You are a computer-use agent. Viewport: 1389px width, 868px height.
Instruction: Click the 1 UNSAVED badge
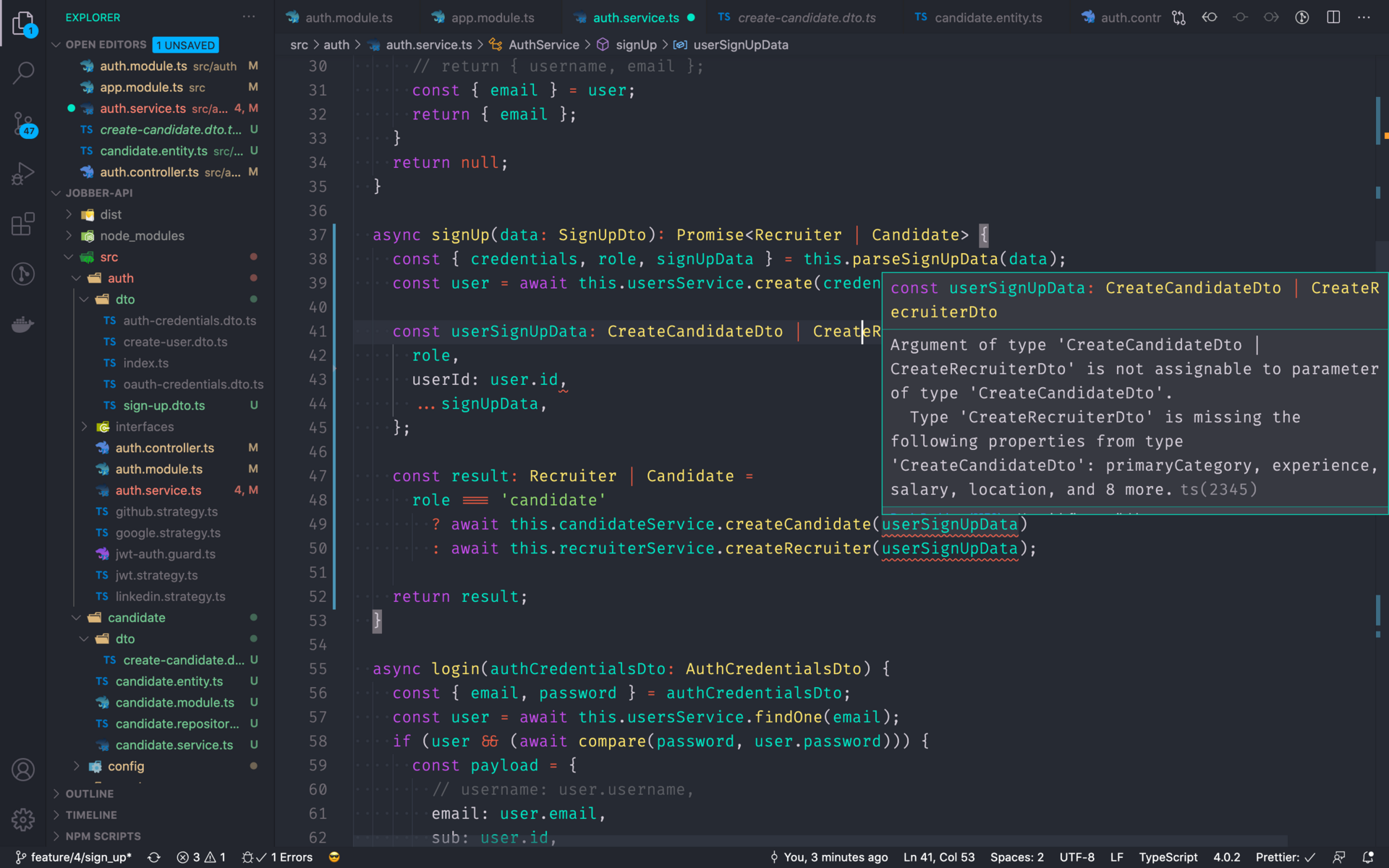pyautogui.click(x=185, y=45)
